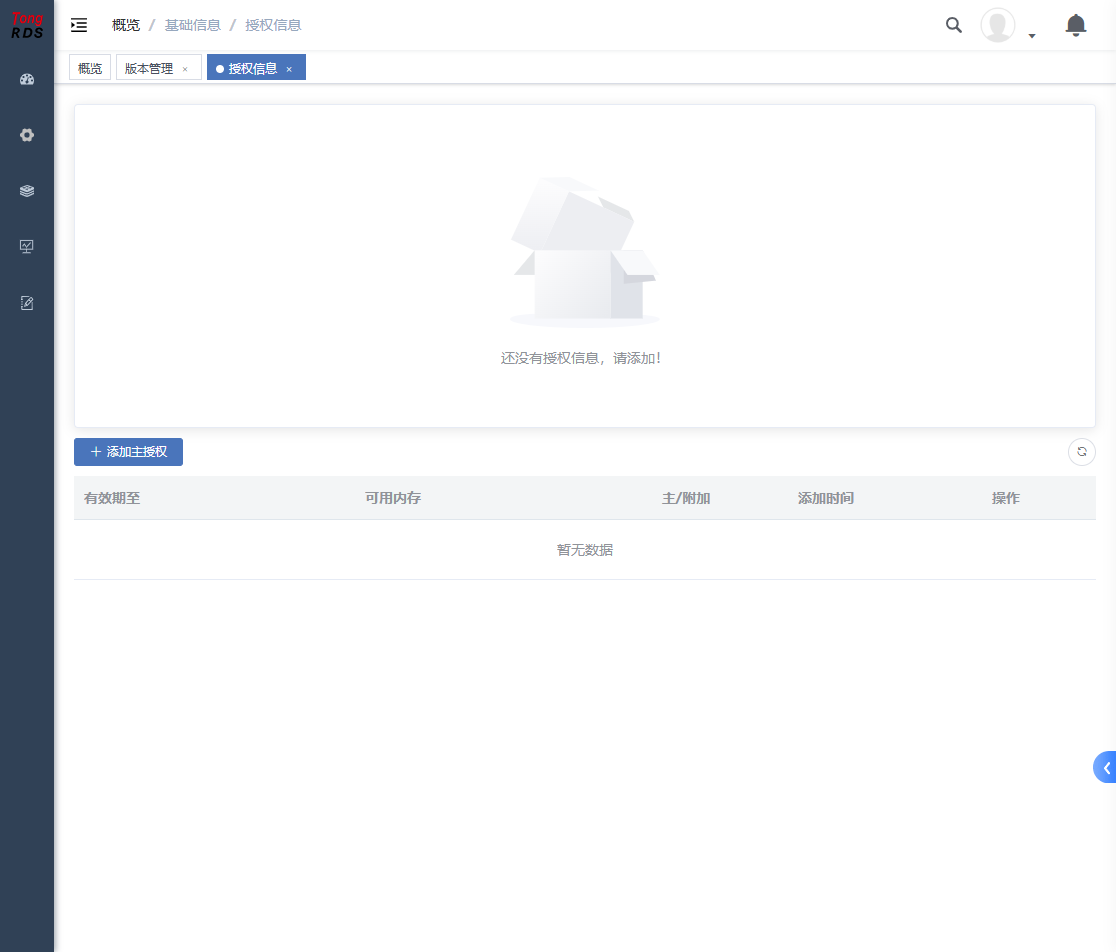1116x952 pixels.
Task: Click the search magnifier icon
Action: pos(954,26)
